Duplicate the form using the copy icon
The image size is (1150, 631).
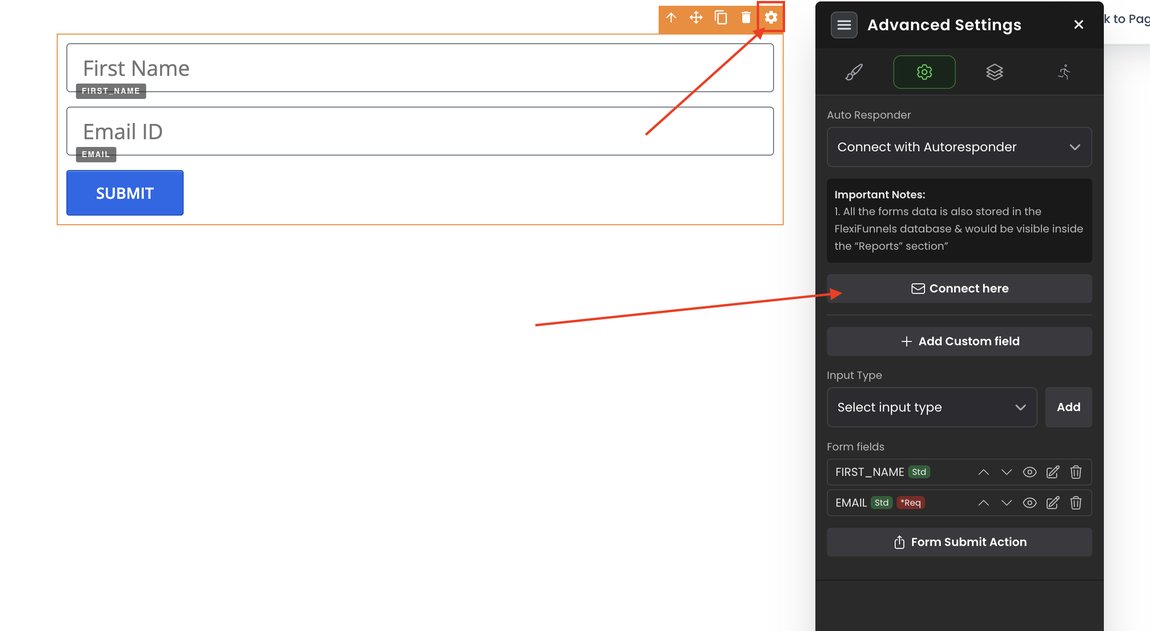tap(721, 18)
